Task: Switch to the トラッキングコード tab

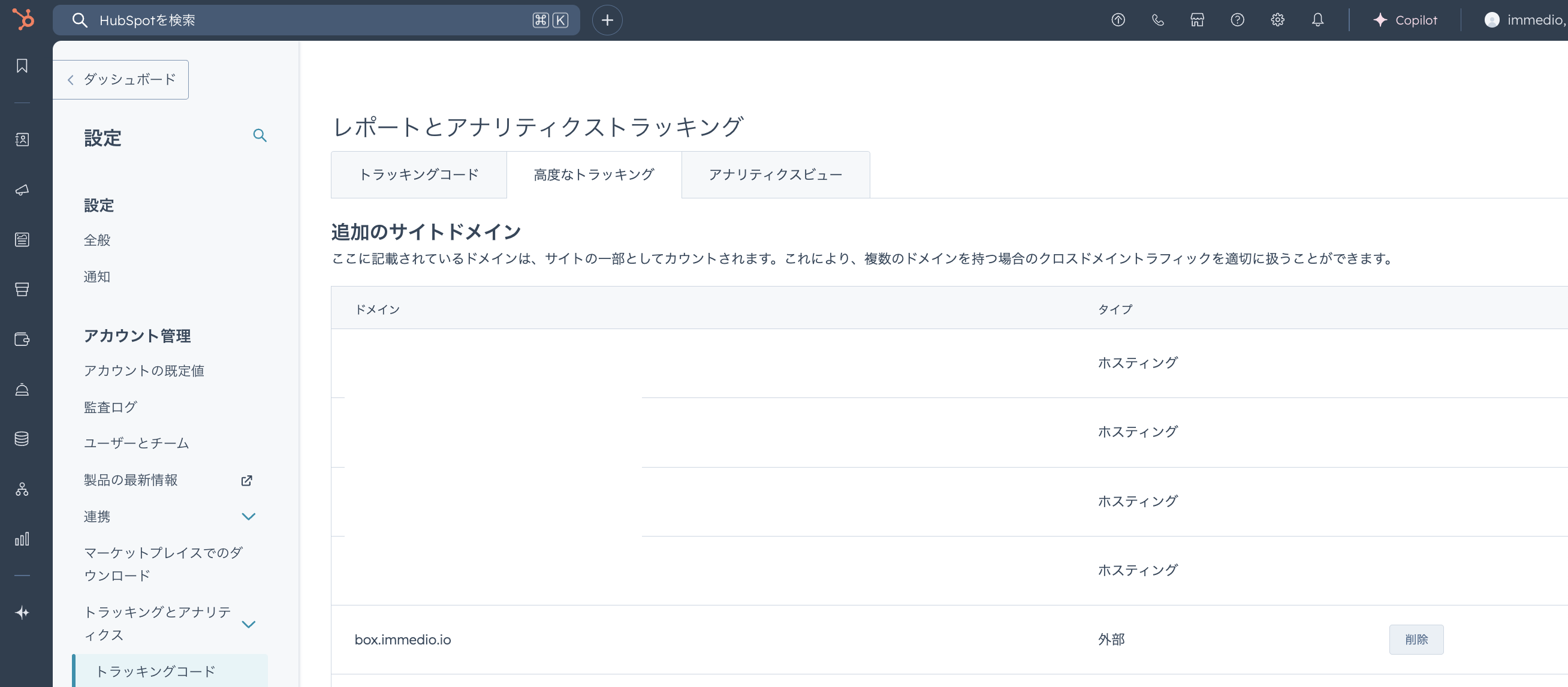Action: coord(419,175)
